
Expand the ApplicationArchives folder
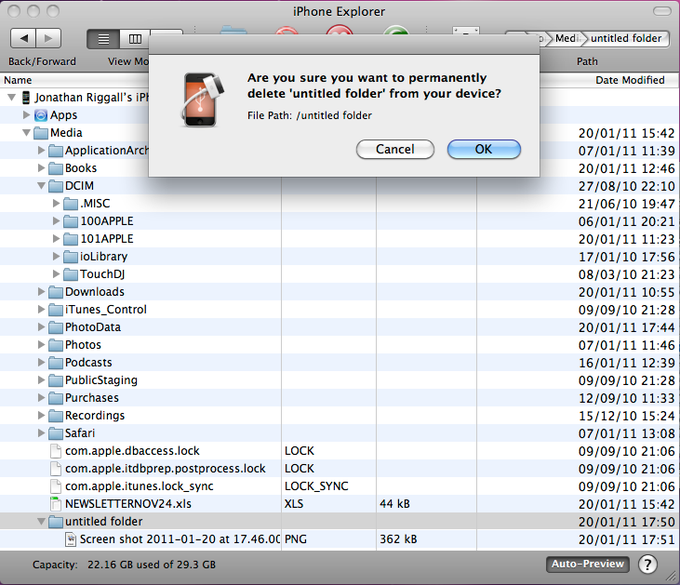[x=41, y=150]
